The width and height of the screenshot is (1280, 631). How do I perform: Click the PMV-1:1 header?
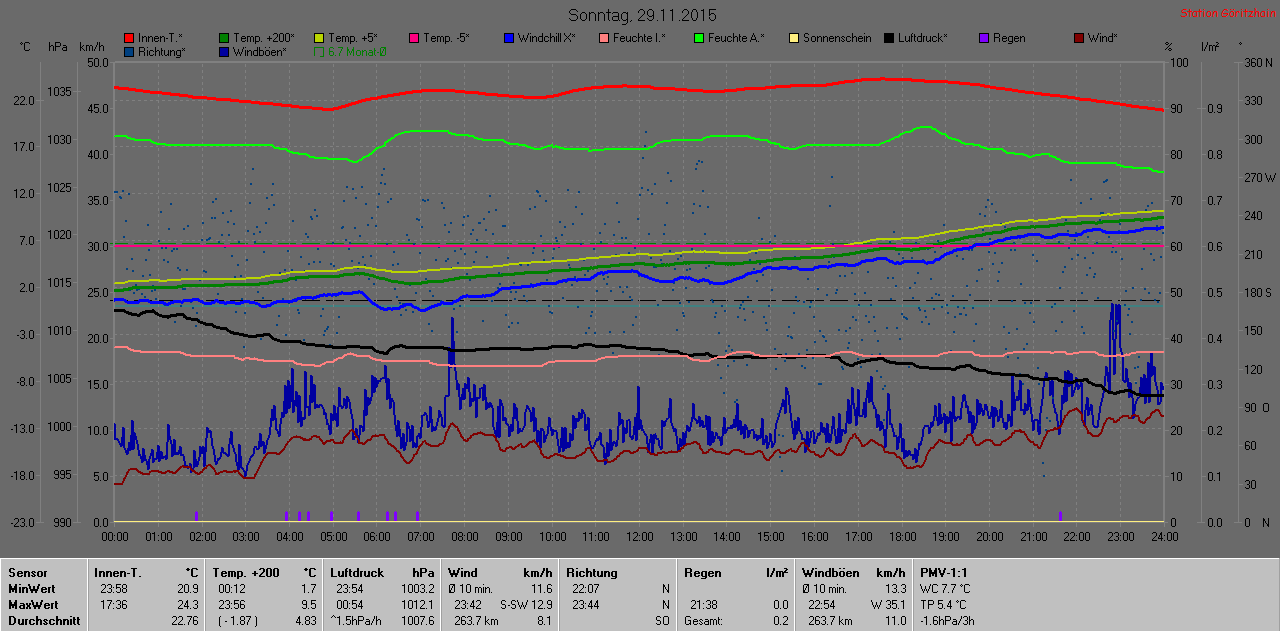click(x=943, y=573)
